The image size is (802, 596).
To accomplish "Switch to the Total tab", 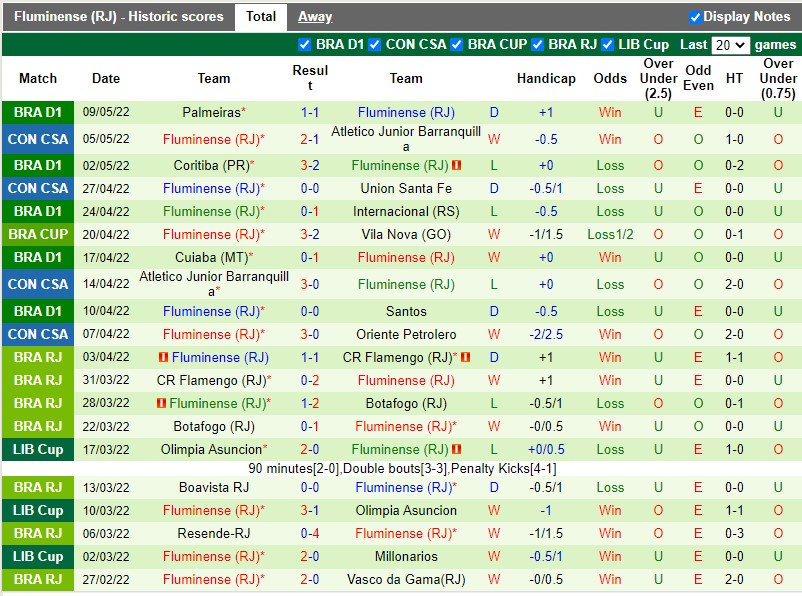I will pos(261,16).
